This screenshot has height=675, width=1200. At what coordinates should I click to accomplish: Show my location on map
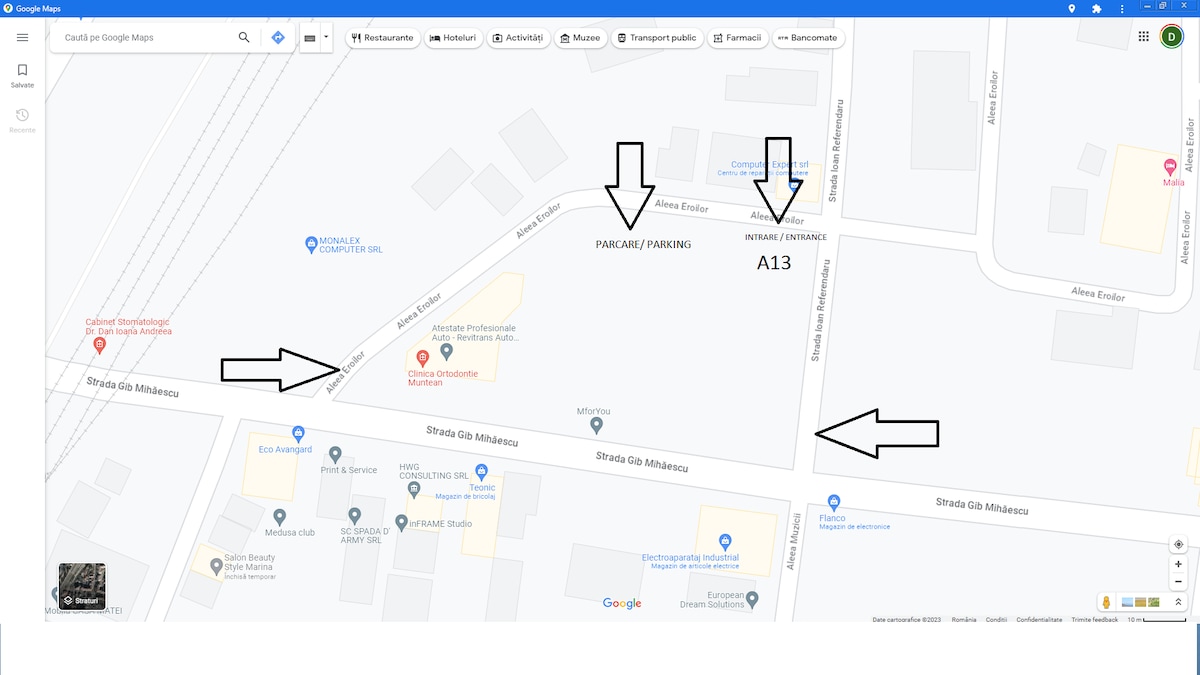click(1179, 544)
